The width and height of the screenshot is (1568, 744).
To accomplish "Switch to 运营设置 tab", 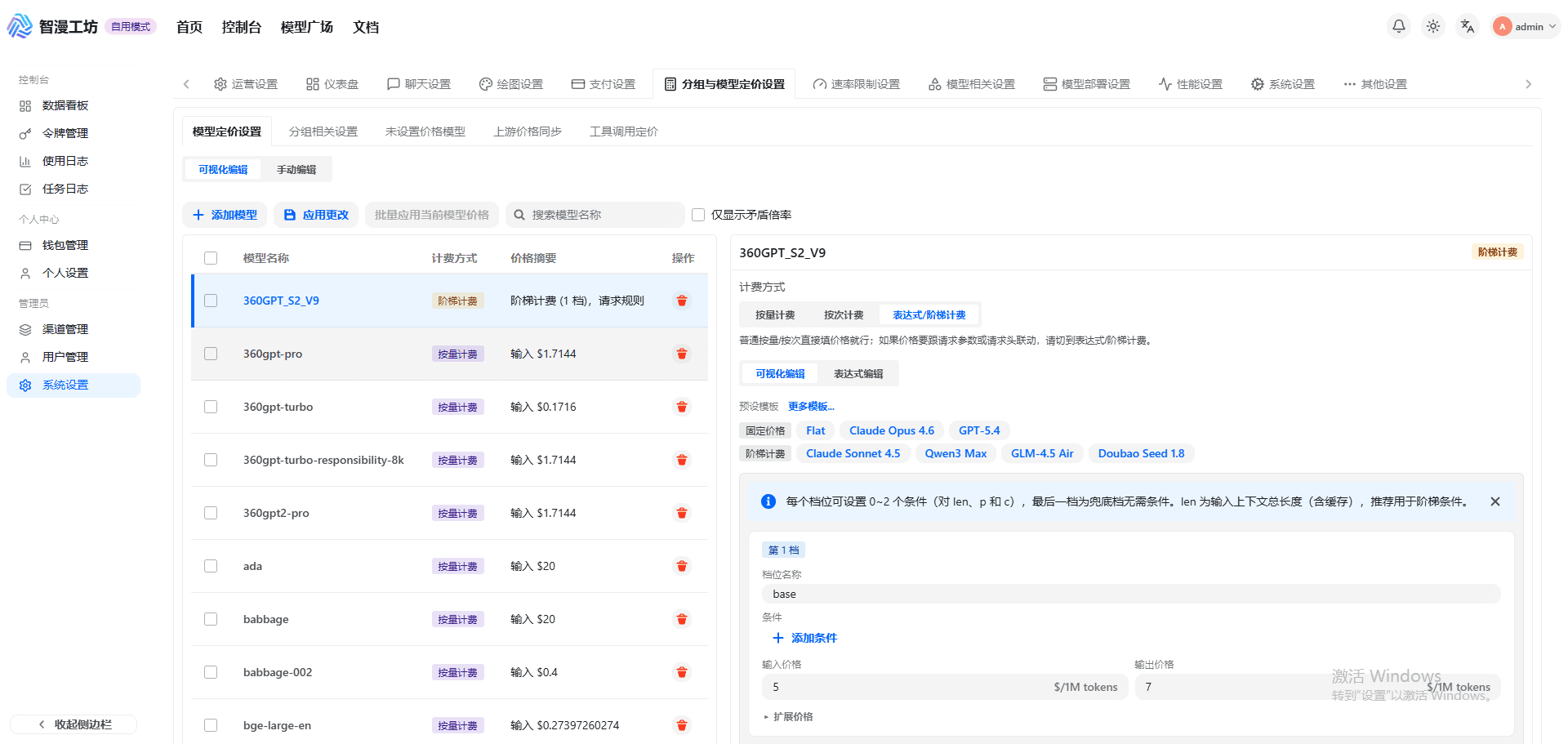I will point(246,84).
